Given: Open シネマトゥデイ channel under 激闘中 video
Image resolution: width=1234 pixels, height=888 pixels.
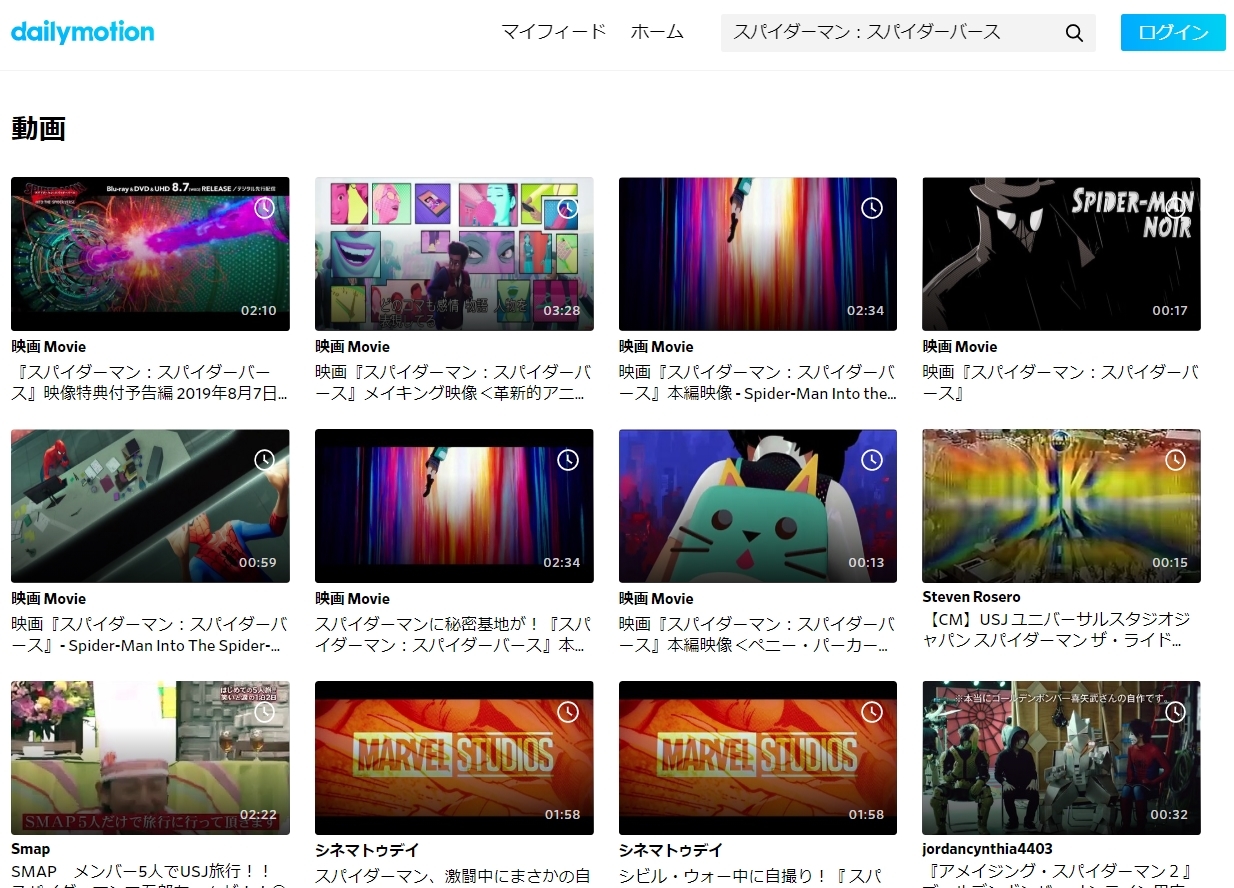Looking at the screenshot, I should 367,850.
